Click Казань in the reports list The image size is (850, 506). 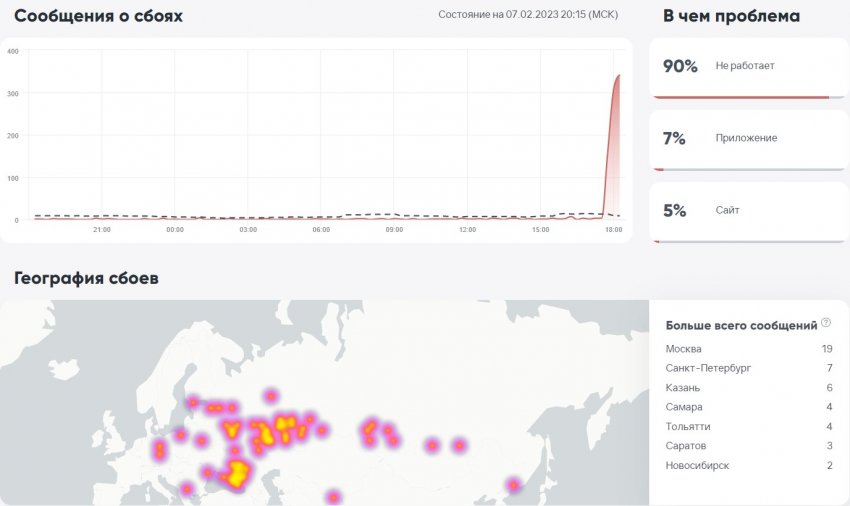click(683, 388)
